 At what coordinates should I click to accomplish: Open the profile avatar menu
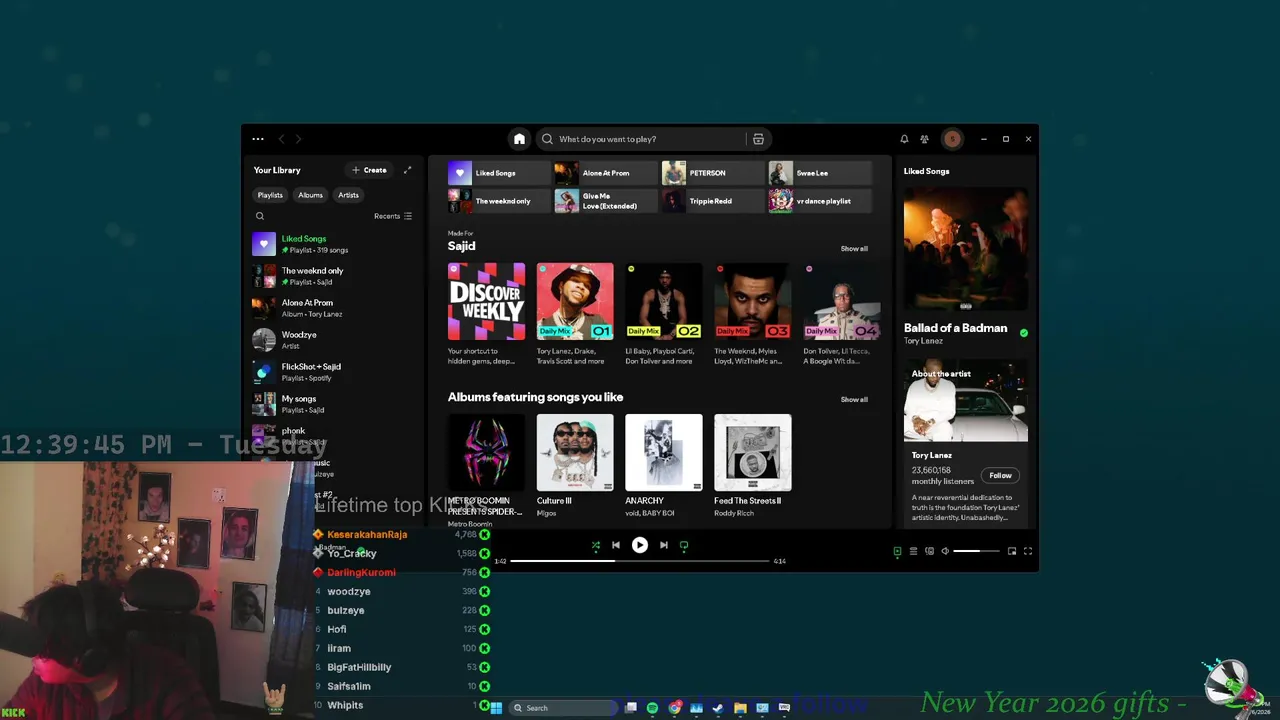[952, 139]
